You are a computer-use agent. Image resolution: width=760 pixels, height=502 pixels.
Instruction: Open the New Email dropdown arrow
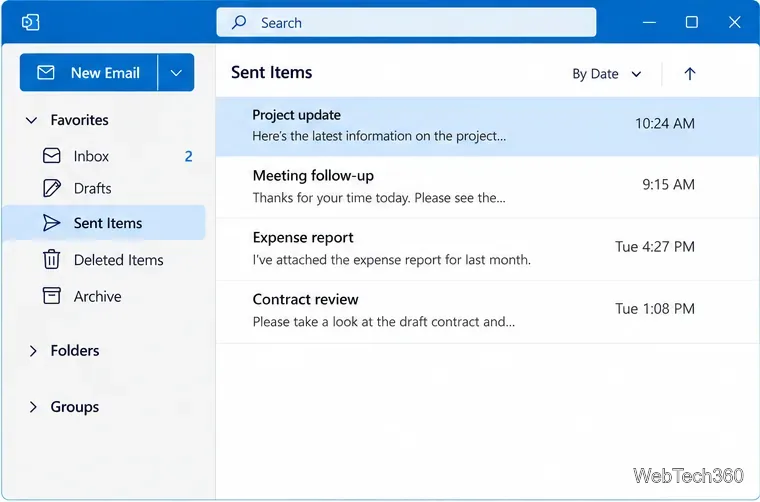pyautogui.click(x=176, y=73)
